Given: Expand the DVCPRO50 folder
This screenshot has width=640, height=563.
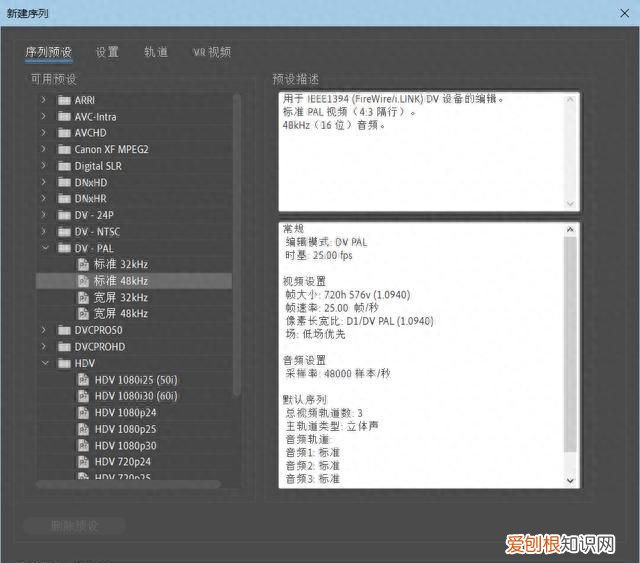Looking at the screenshot, I should tap(44, 329).
